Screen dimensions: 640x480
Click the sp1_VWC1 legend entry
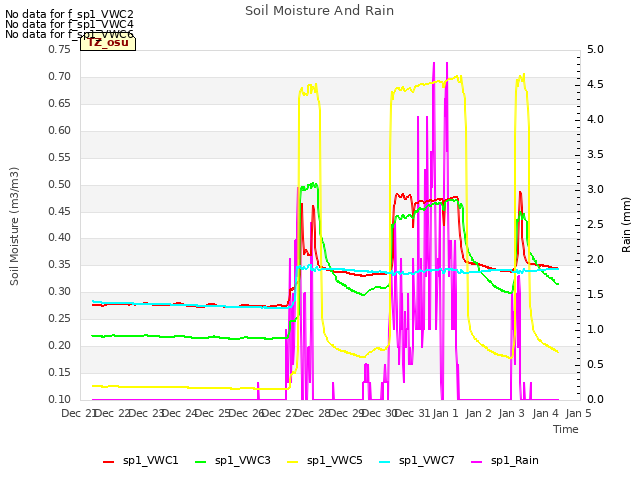(140, 461)
